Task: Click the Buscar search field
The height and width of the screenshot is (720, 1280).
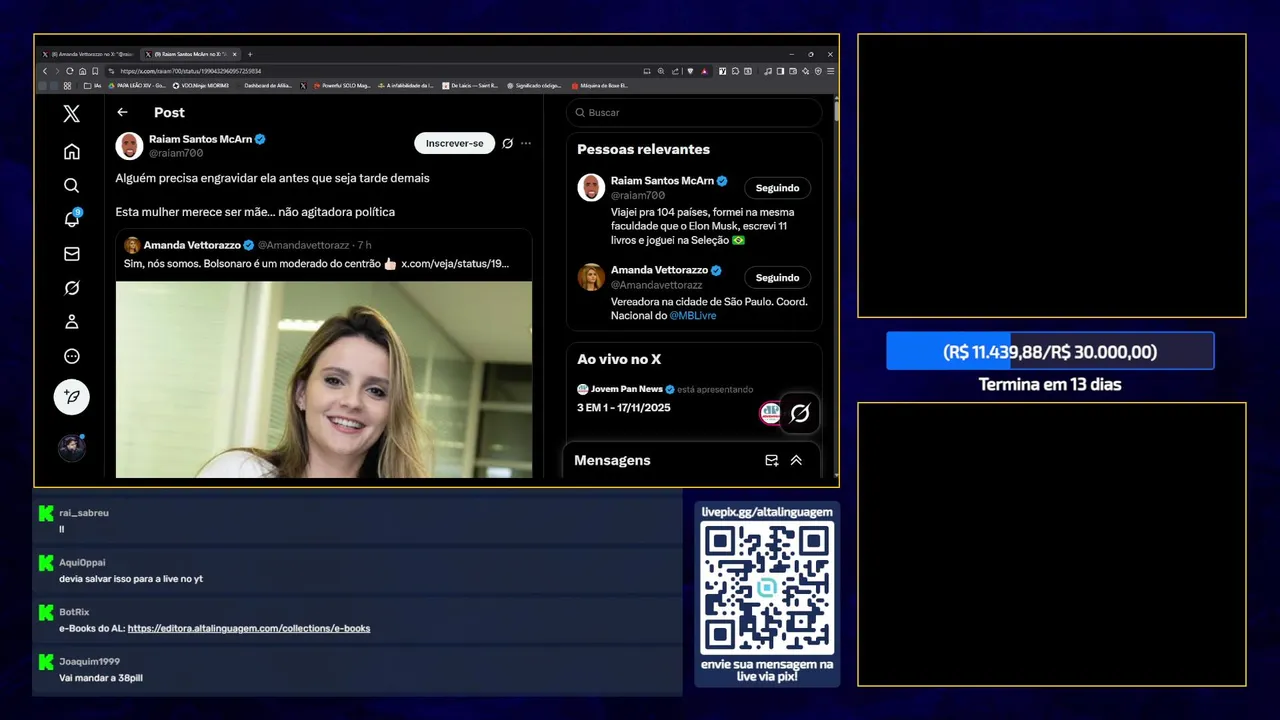Action: [694, 113]
